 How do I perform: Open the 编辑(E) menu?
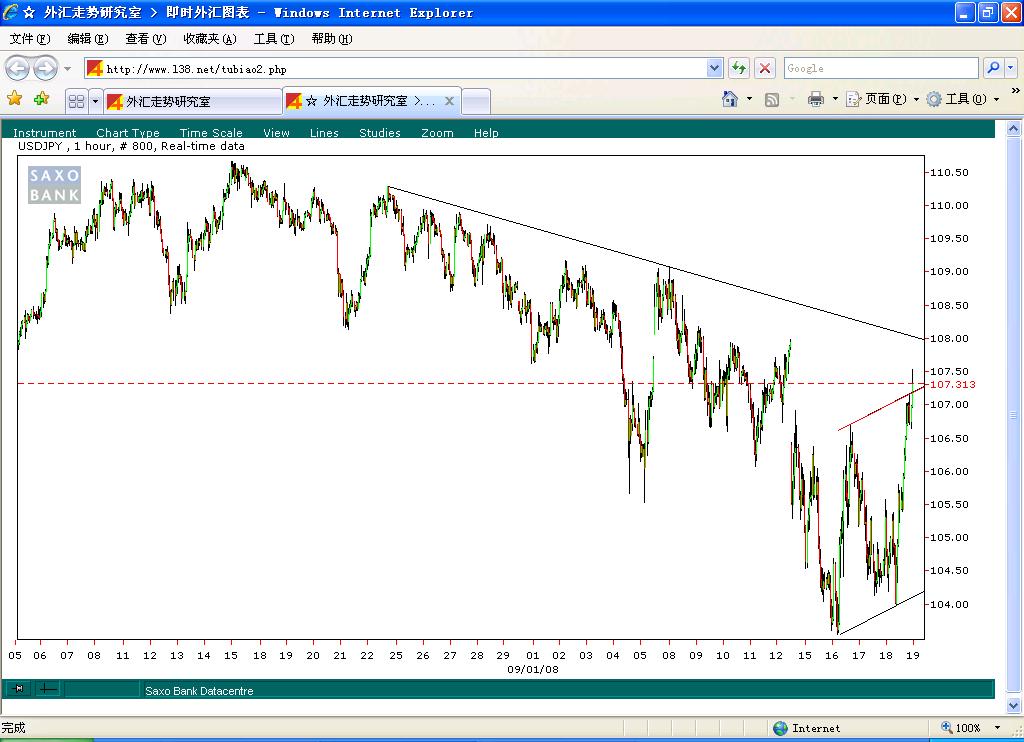[x=88, y=39]
